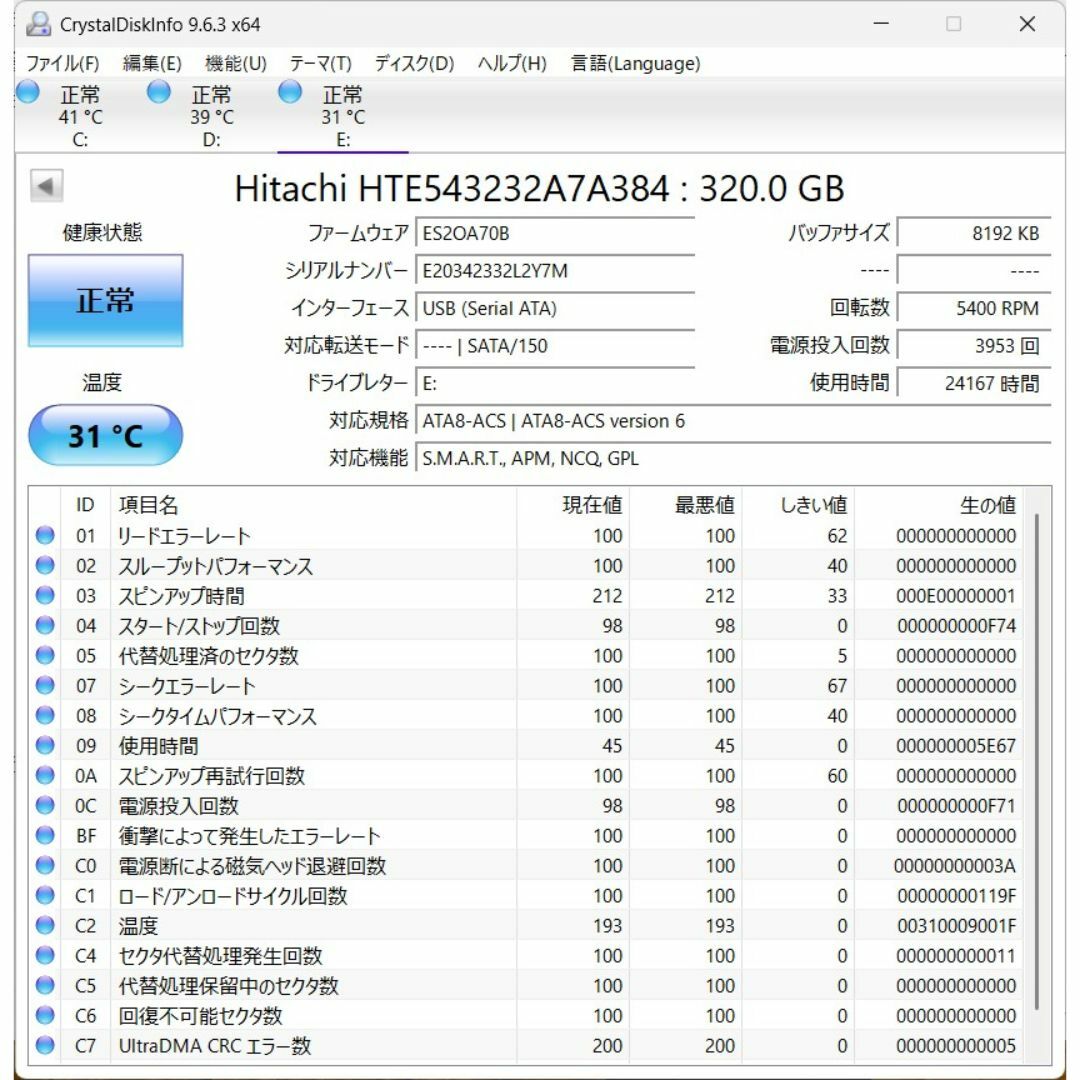Click the 最悪値 column header

(686, 505)
